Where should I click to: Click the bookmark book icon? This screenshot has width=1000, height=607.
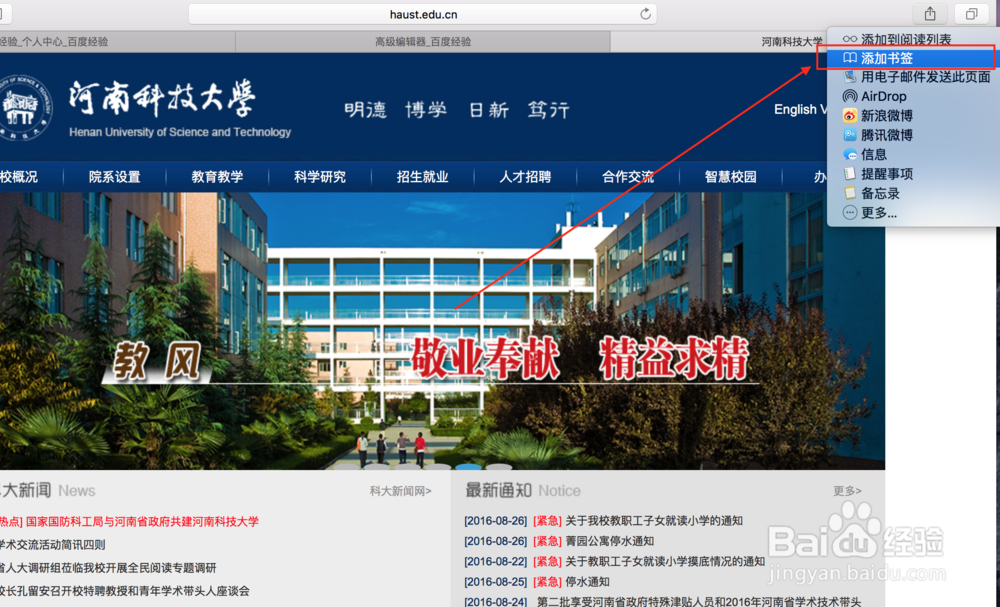(849, 58)
